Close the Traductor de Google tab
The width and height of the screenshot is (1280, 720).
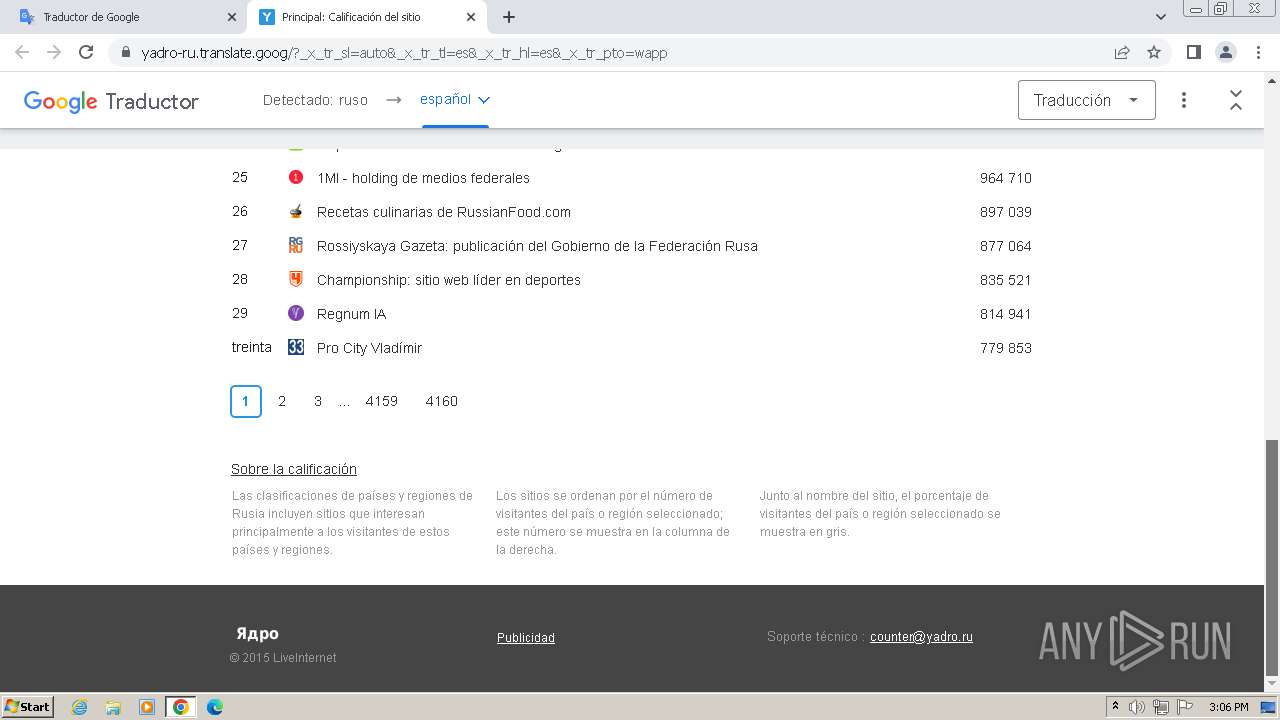pos(232,17)
